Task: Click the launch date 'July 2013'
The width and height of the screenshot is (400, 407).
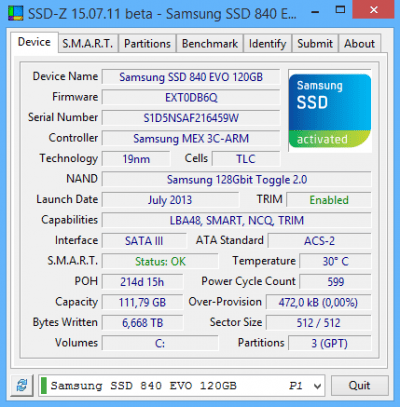Action: click(x=170, y=200)
